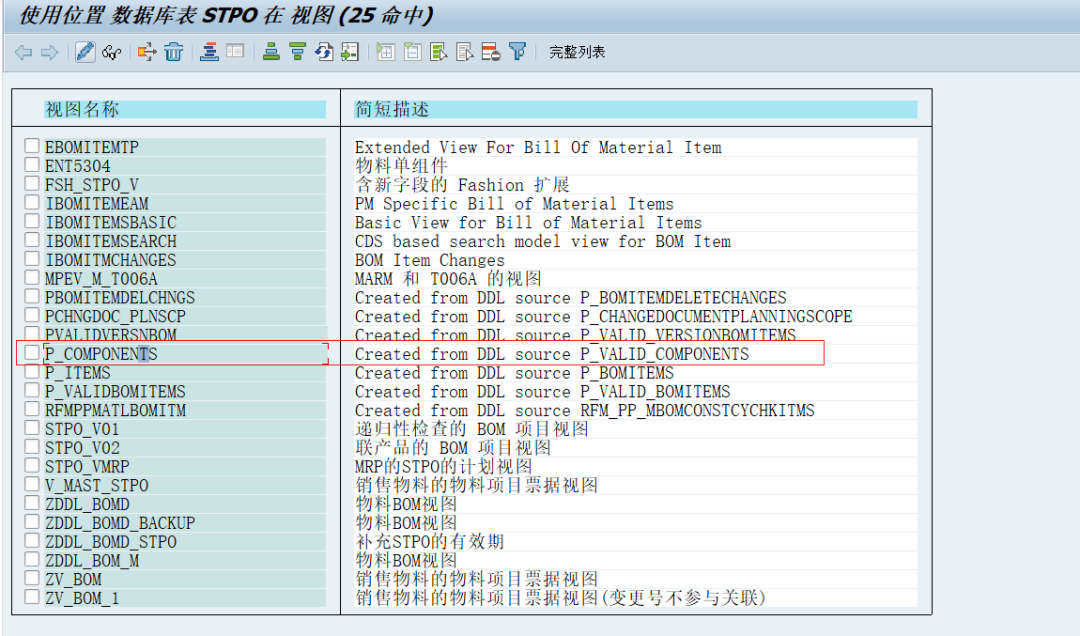1080x636 pixels.
Task: Click the gray two-column details icon
Action: (236, 52)
